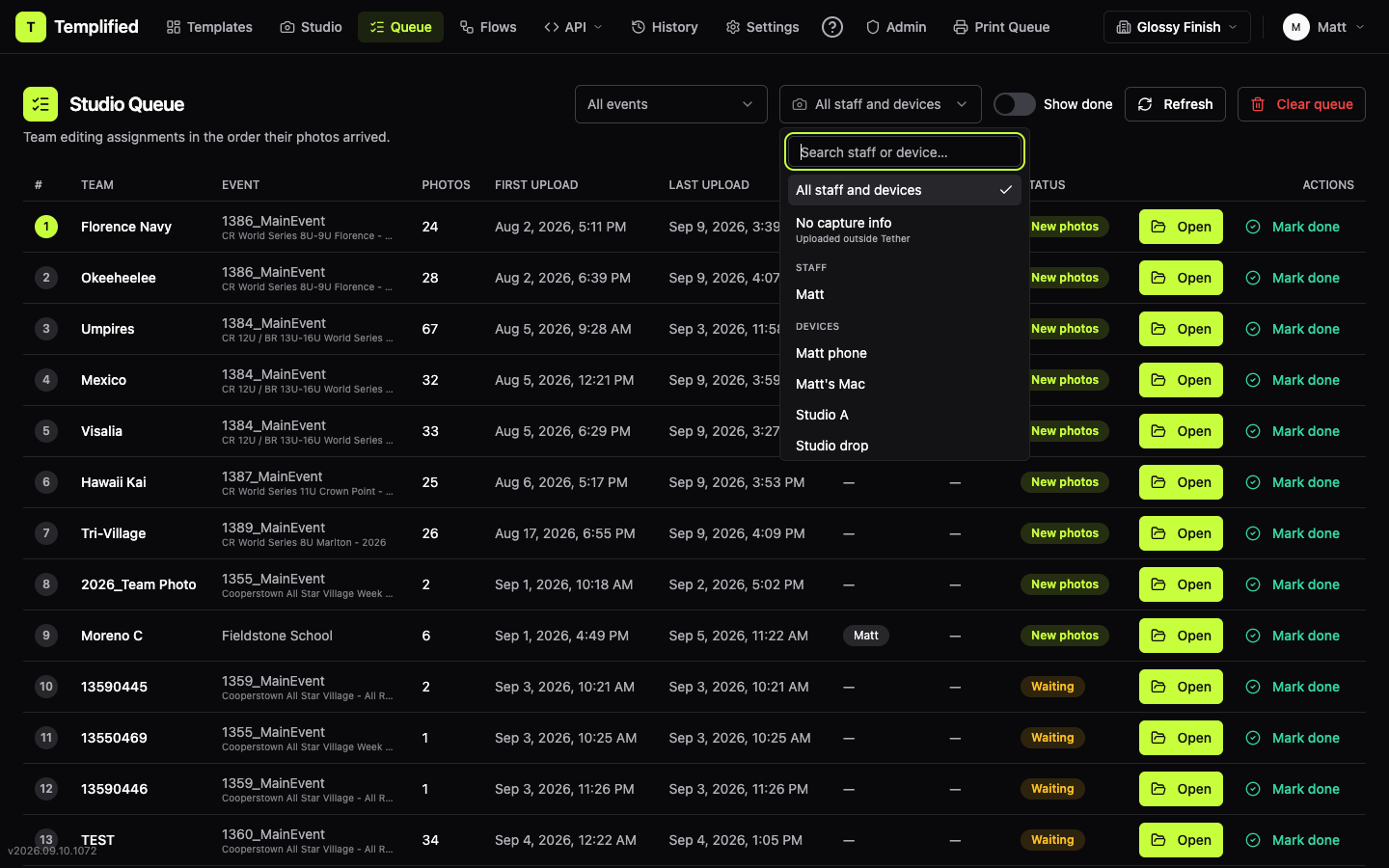The image size is (1389, 868).
Task: Open the Flows tab
Action: [x=488, y=27]
